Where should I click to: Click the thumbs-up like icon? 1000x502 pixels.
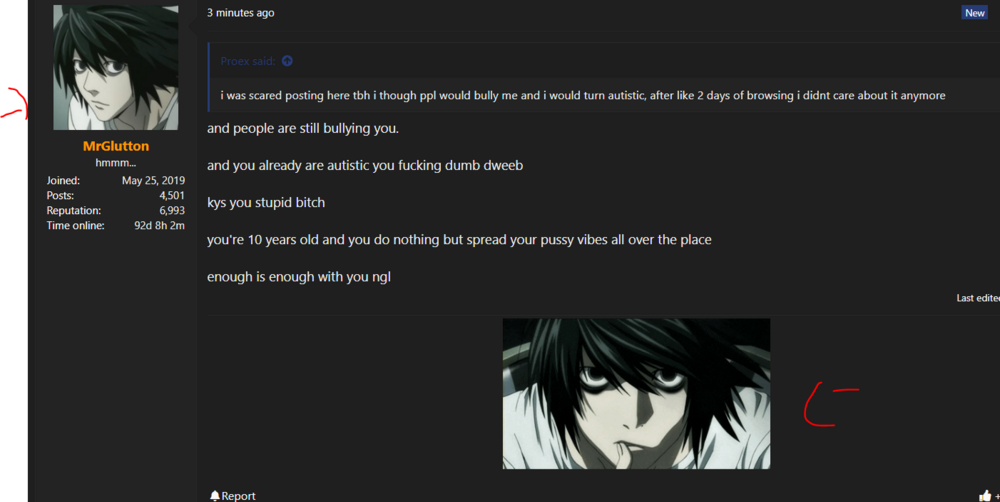click(985, 496)
